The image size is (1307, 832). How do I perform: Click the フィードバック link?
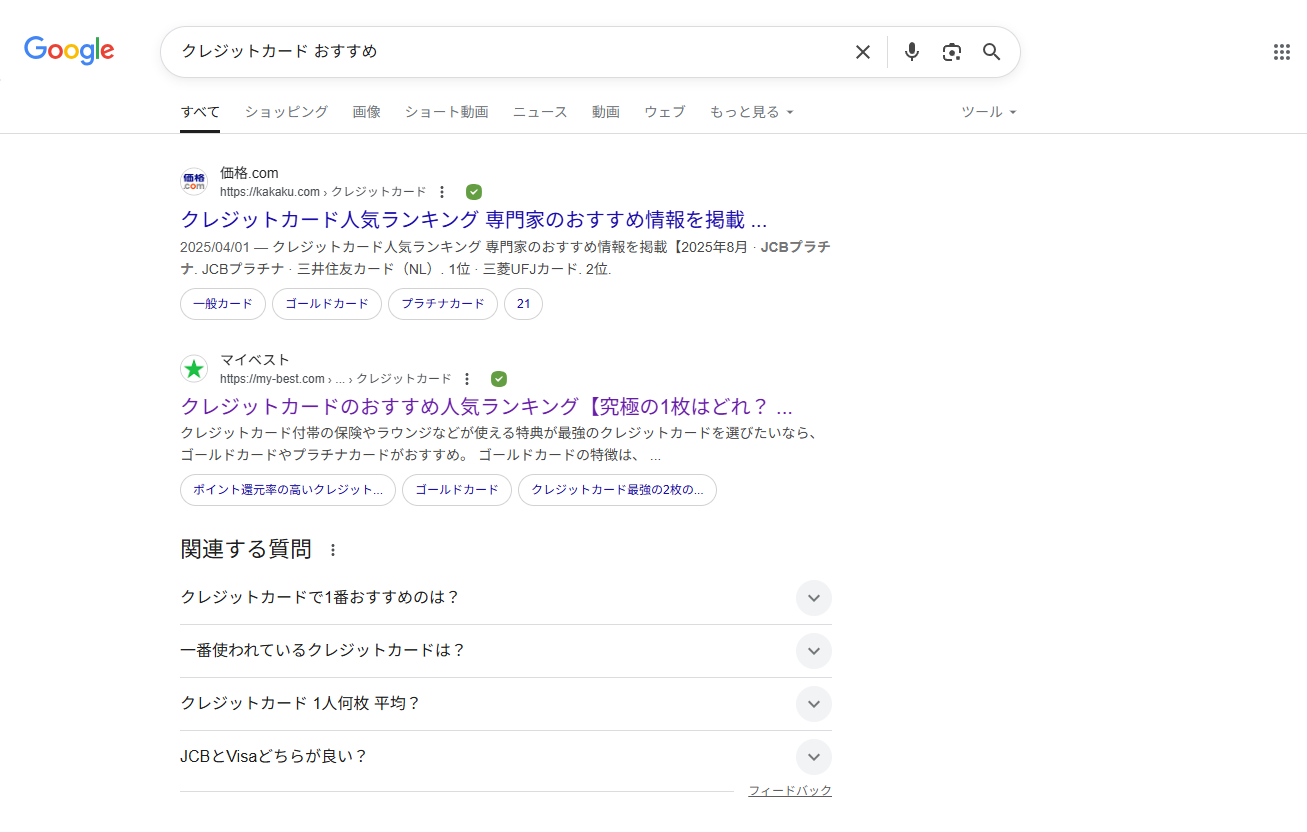click(x=790, y=791)
